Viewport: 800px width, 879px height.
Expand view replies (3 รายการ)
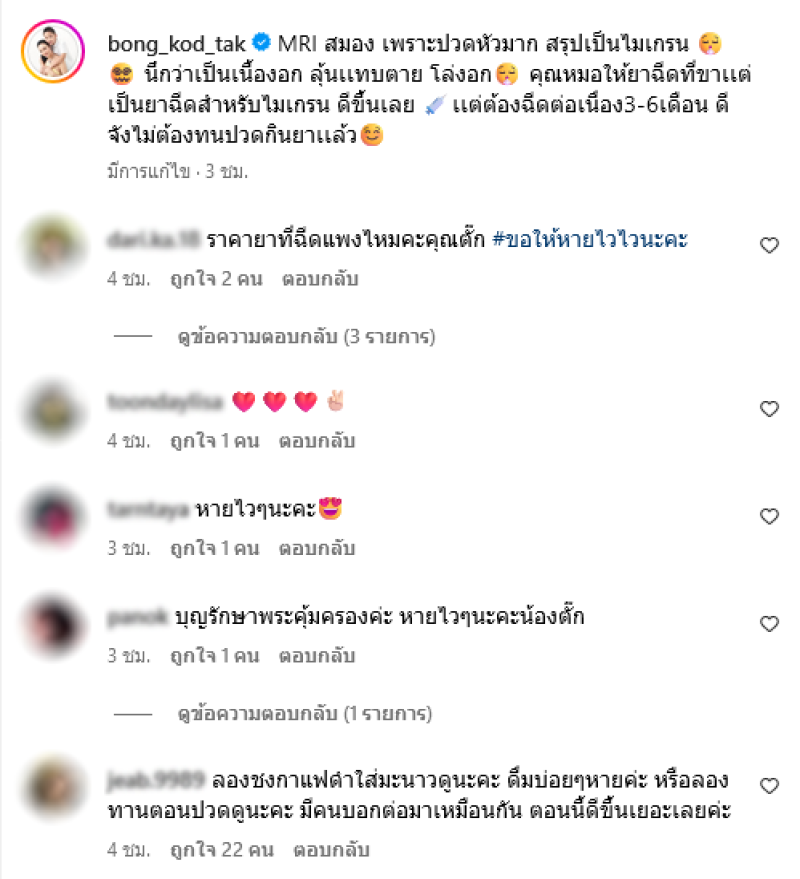(306, 336)
